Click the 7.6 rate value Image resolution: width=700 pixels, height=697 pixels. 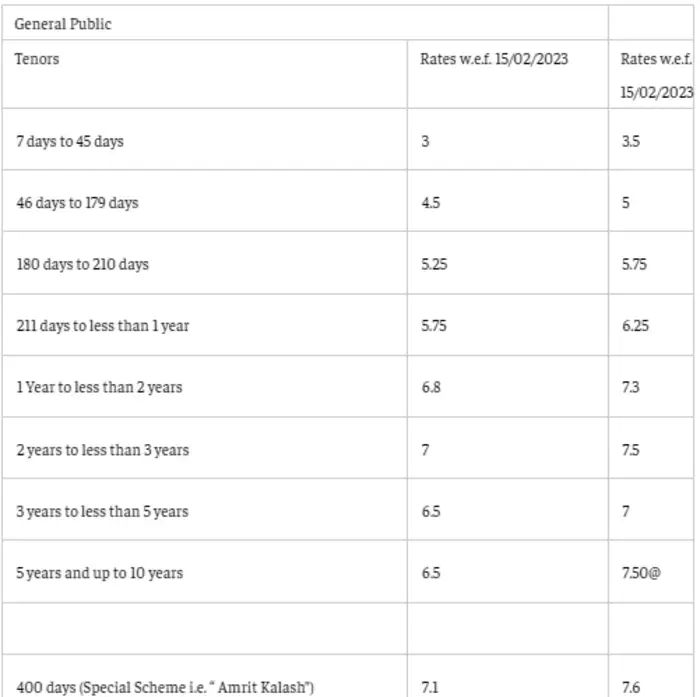coord(630,686)
